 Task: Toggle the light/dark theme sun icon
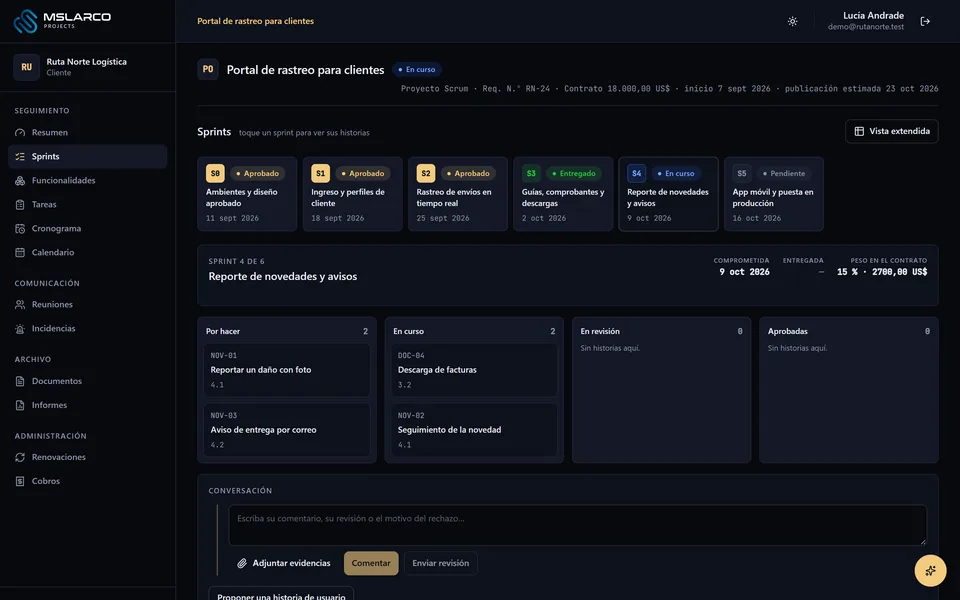(792, 21)
